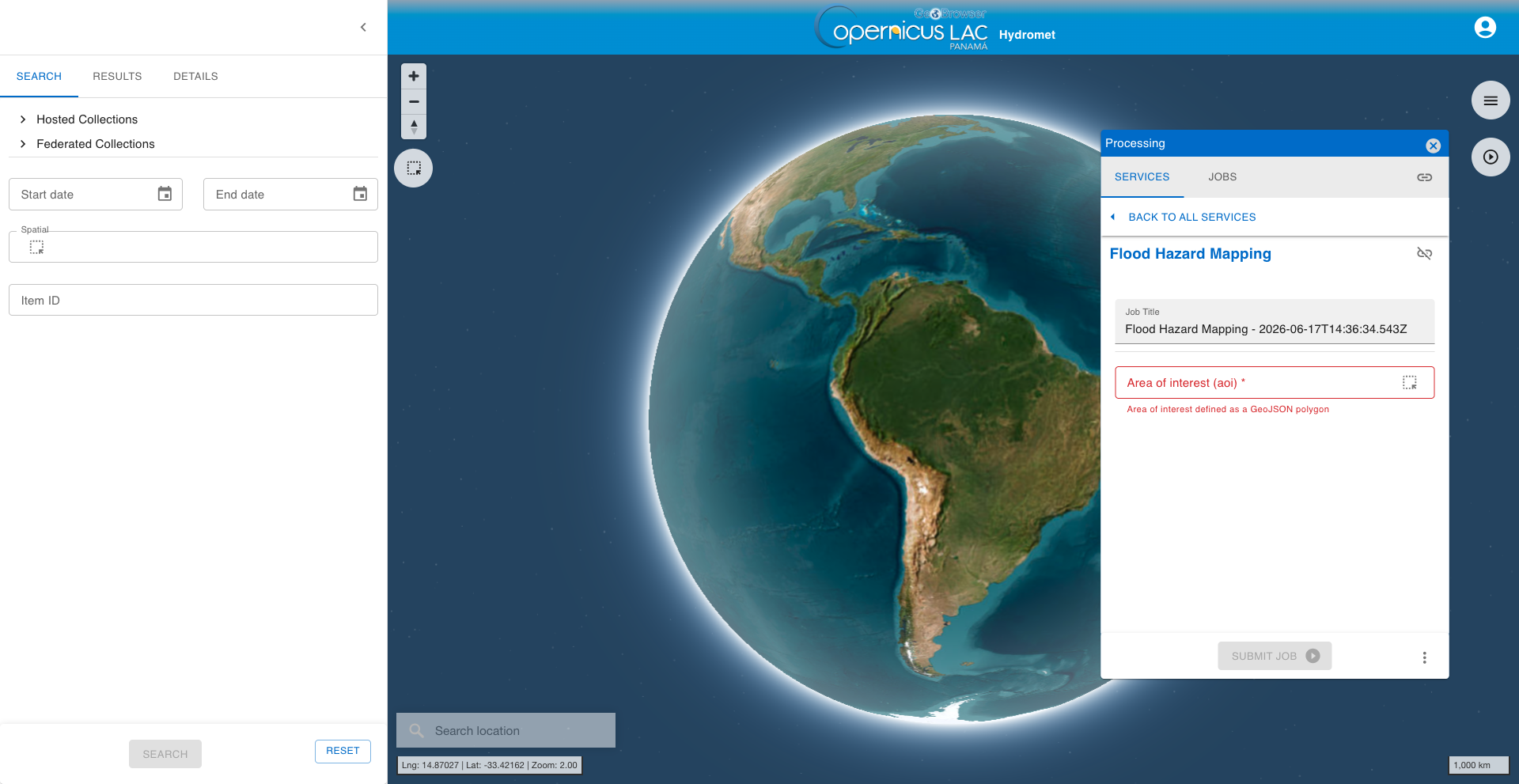This screenshot has width=1519, height=784.
Task: Open more options in Processing footer
Action: [1424, 657]
